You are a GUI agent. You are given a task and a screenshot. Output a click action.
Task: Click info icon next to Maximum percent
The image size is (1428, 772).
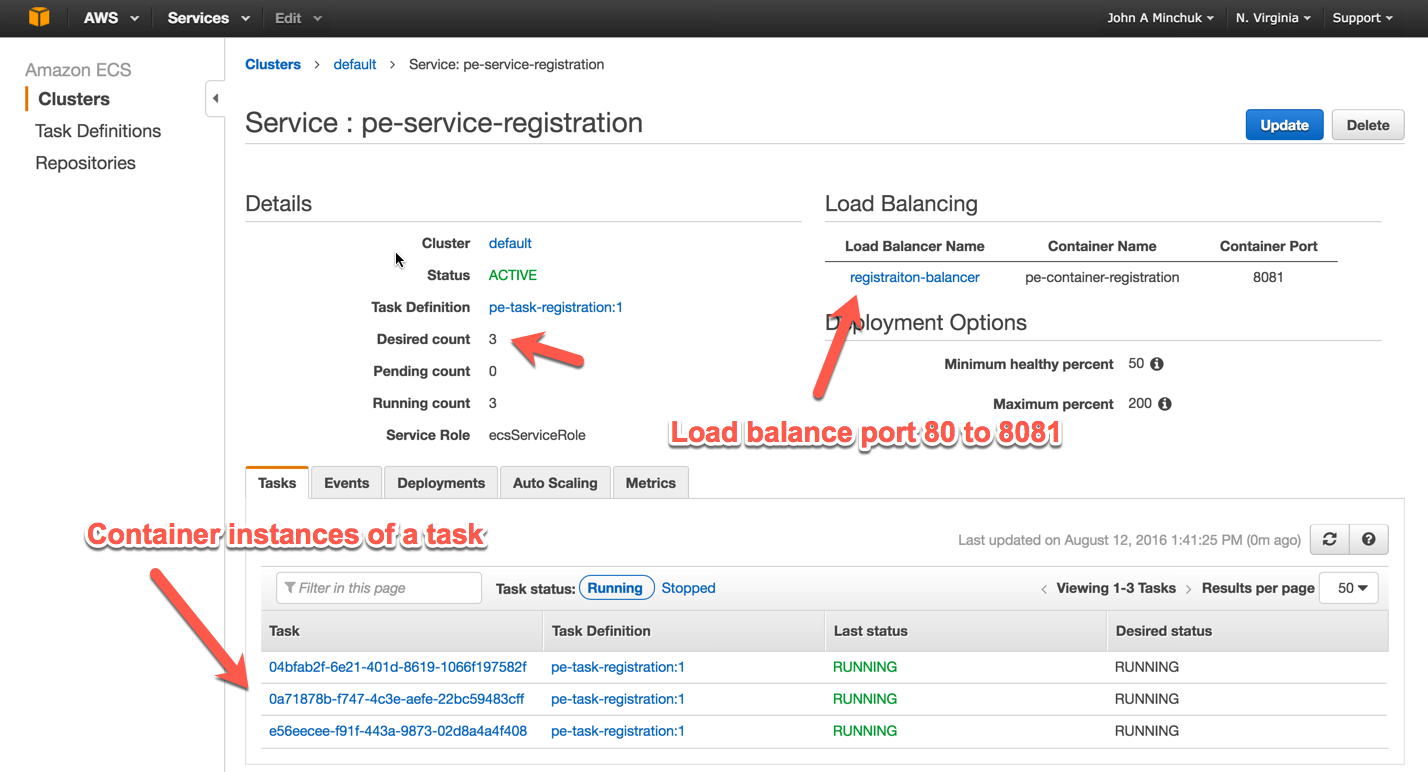1165,404
